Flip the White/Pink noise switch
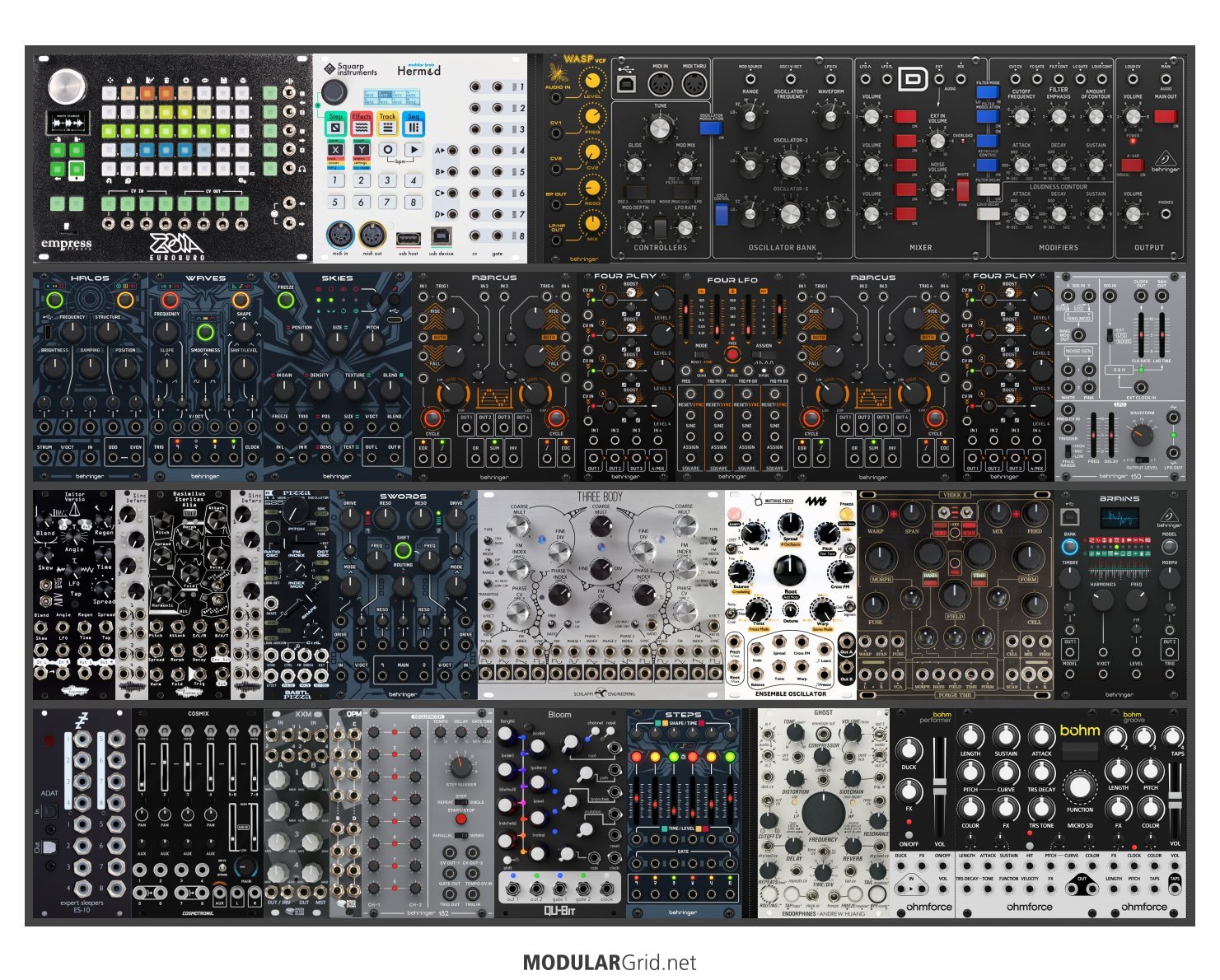The height and width of the screenshot is (980, 1220). [x=962, y=190]
